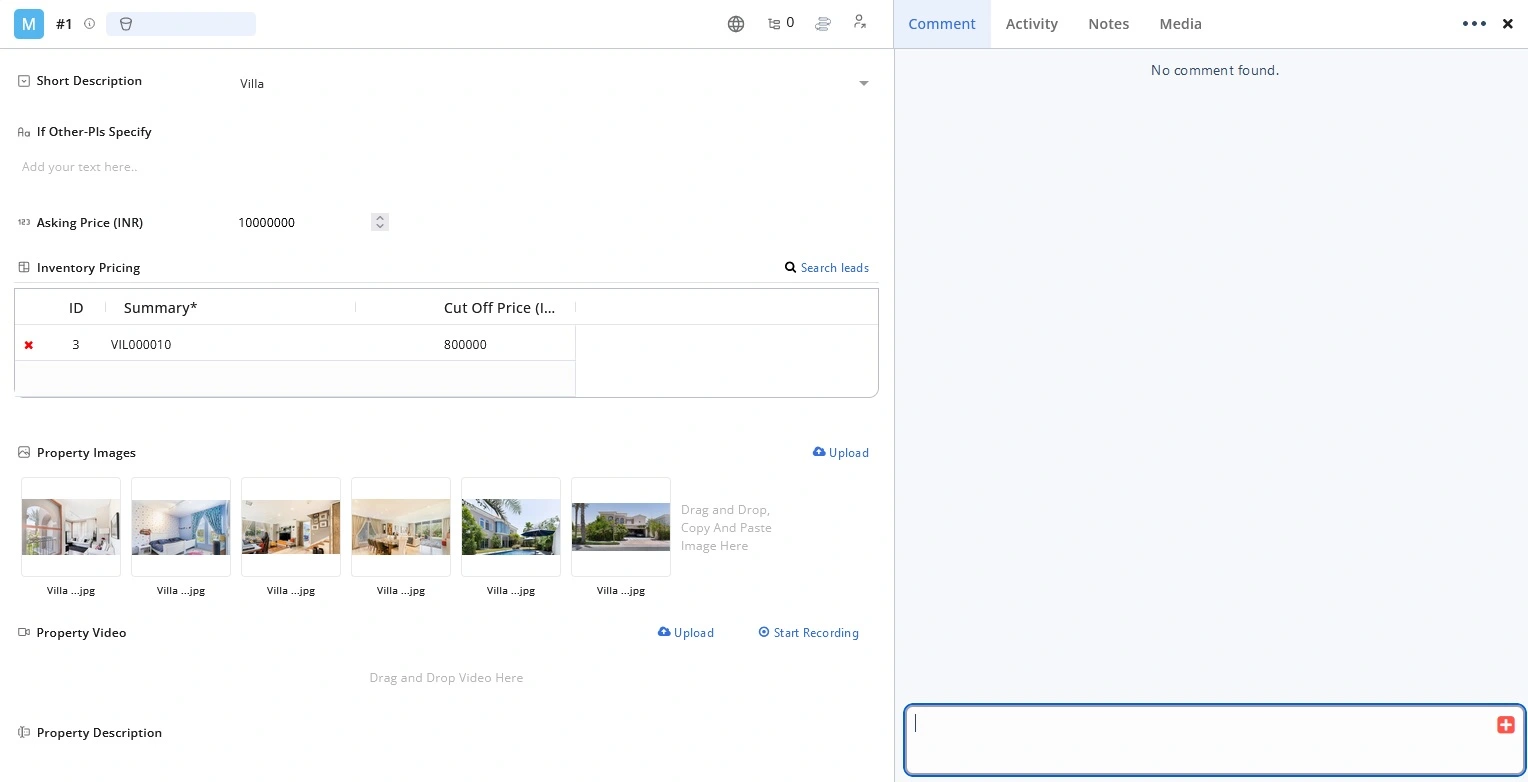
Task: Click the bucket icon in the header field
Action: pos(126,24)
